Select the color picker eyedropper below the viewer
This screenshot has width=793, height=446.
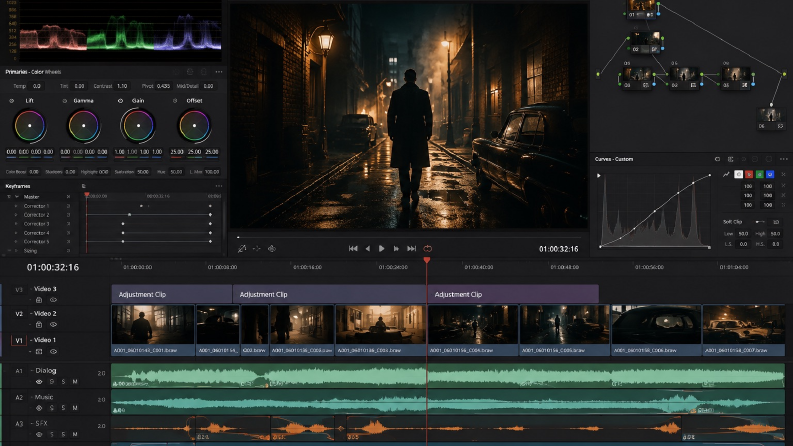(x=242, y=248)
